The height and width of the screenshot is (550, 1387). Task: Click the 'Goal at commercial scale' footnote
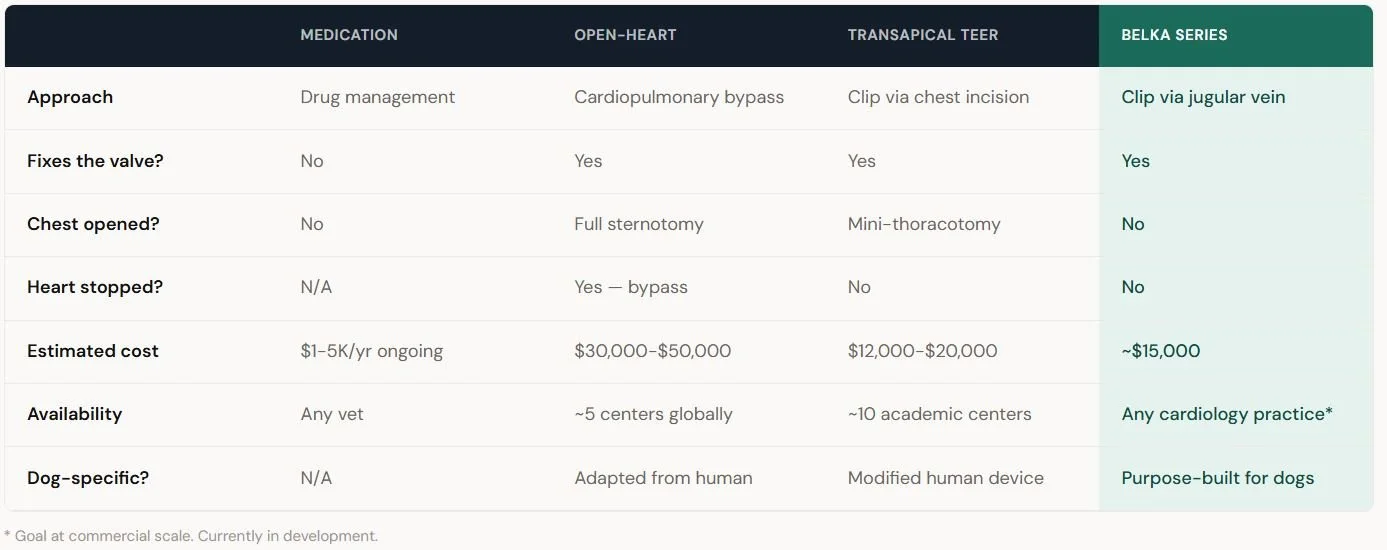tap(191, 536)
